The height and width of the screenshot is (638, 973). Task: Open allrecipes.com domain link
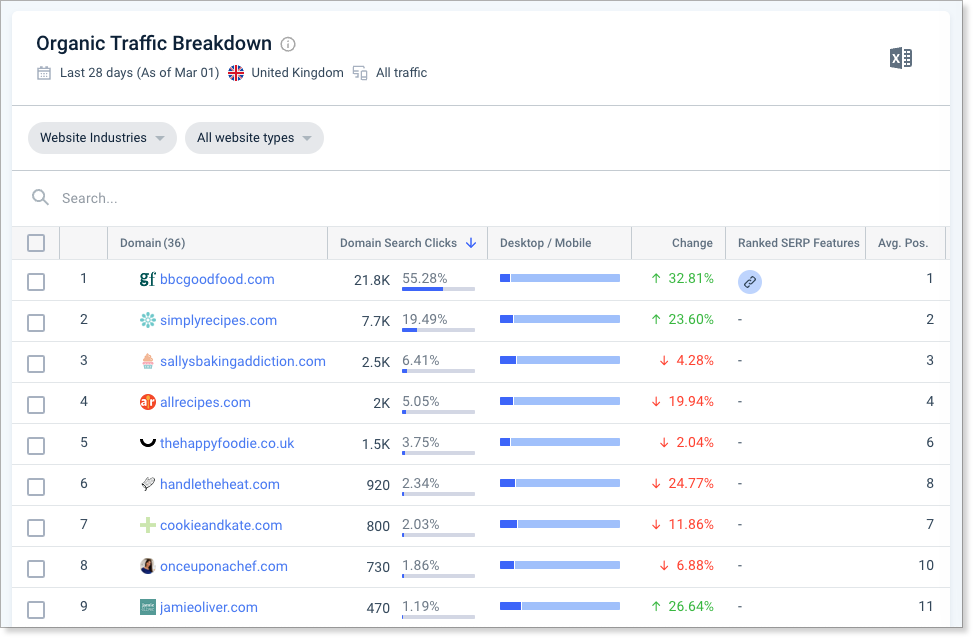click(x=205, y=402)
